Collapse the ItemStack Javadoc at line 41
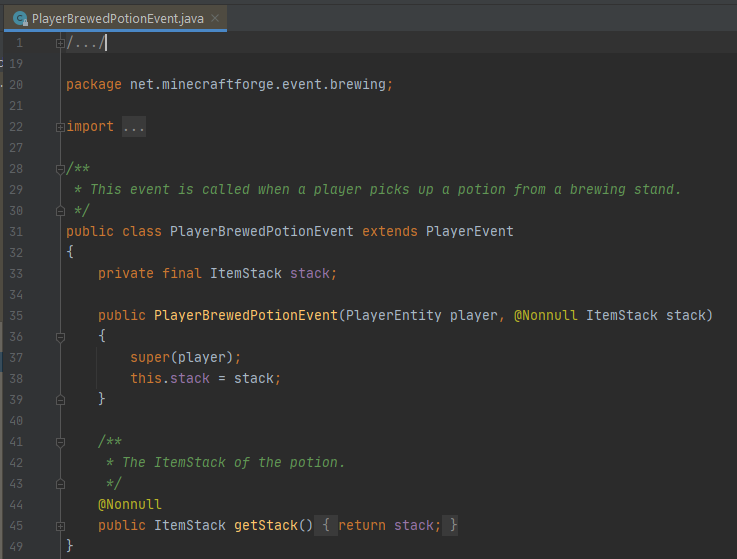The height and width of the screenshot is (559, 737). (60, 441)
